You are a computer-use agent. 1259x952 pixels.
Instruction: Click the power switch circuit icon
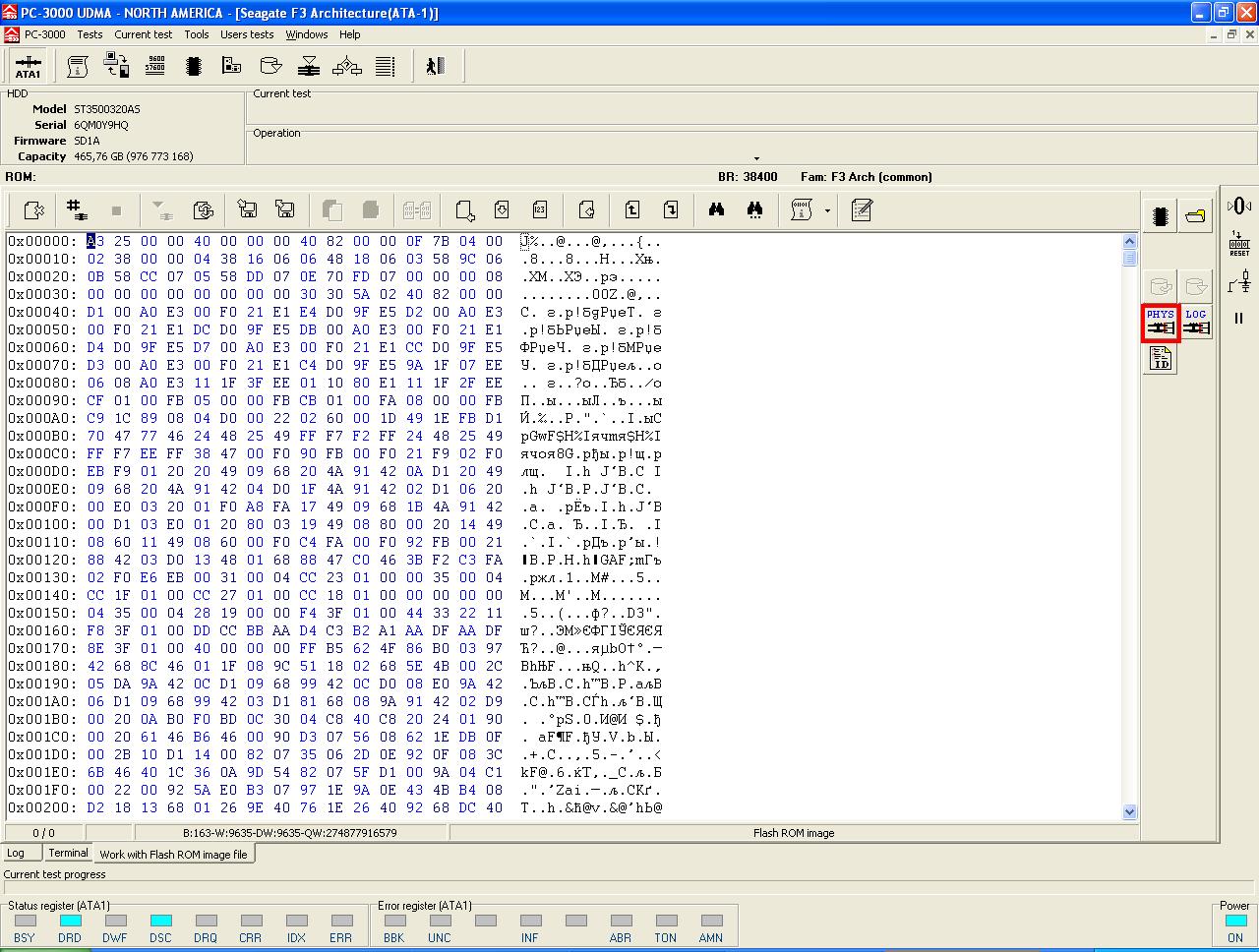click(x=1239, y=284)
